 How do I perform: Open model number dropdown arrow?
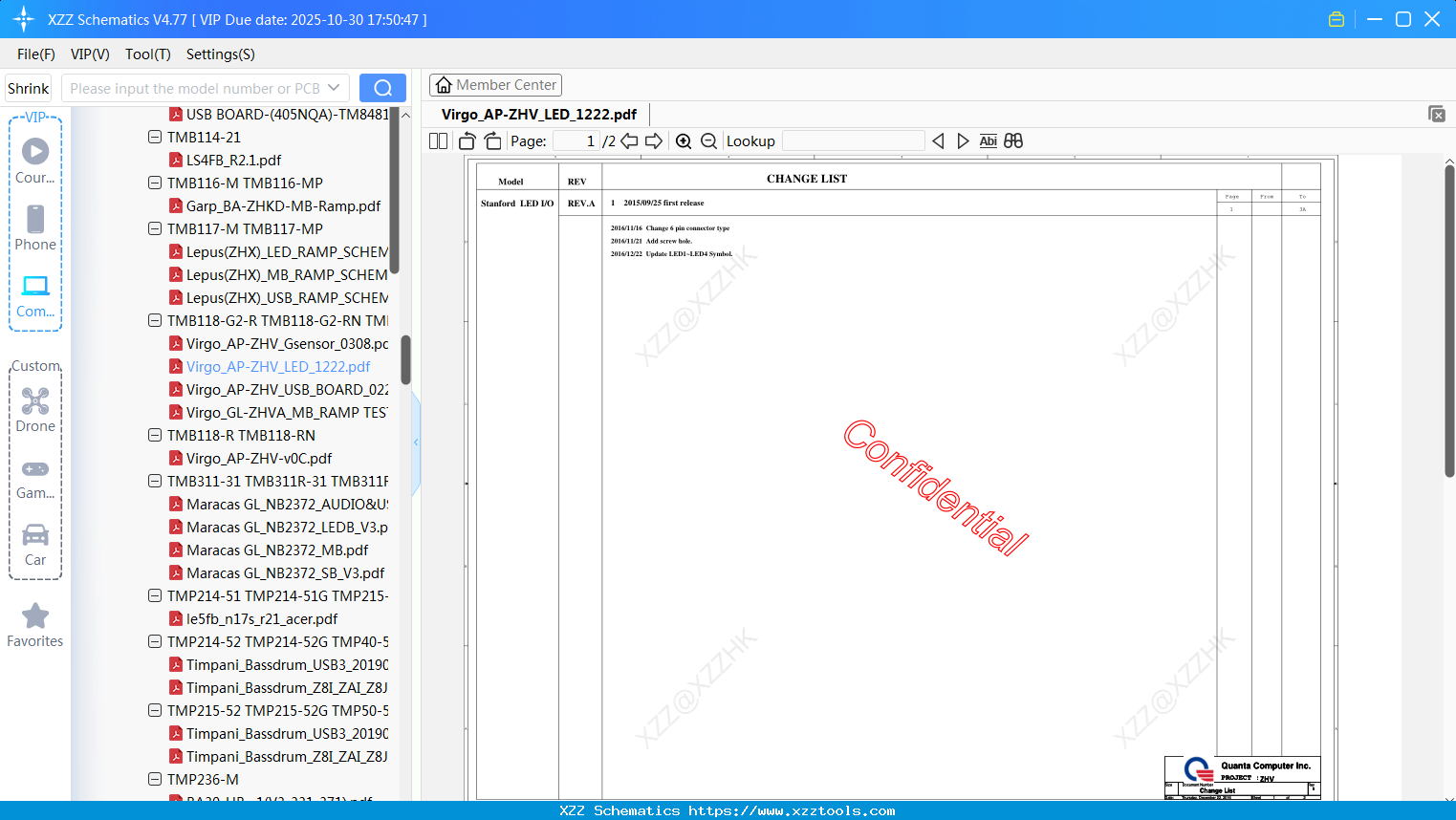[334, 88]
